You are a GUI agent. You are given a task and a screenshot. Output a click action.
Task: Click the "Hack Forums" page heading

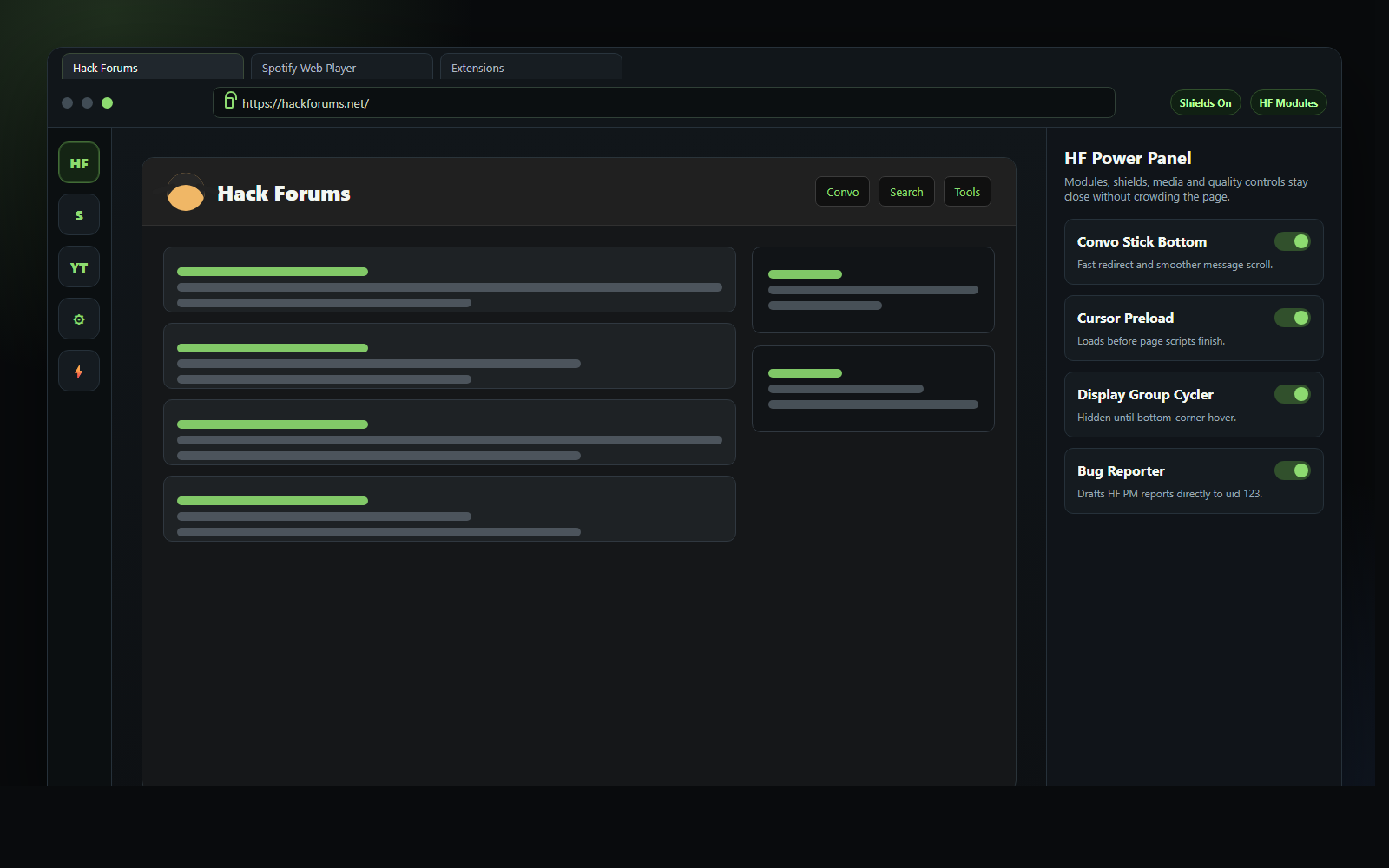tap(284, 193)
